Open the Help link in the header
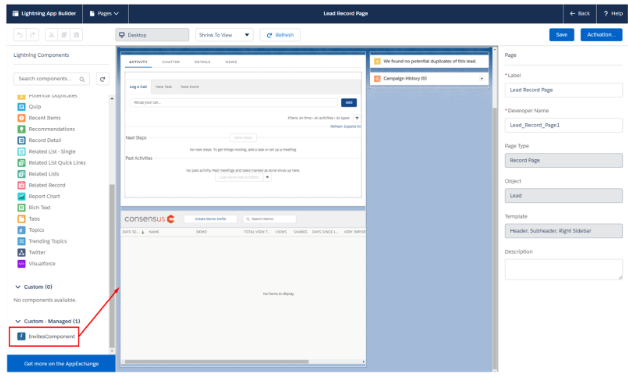 pos(613,14)
